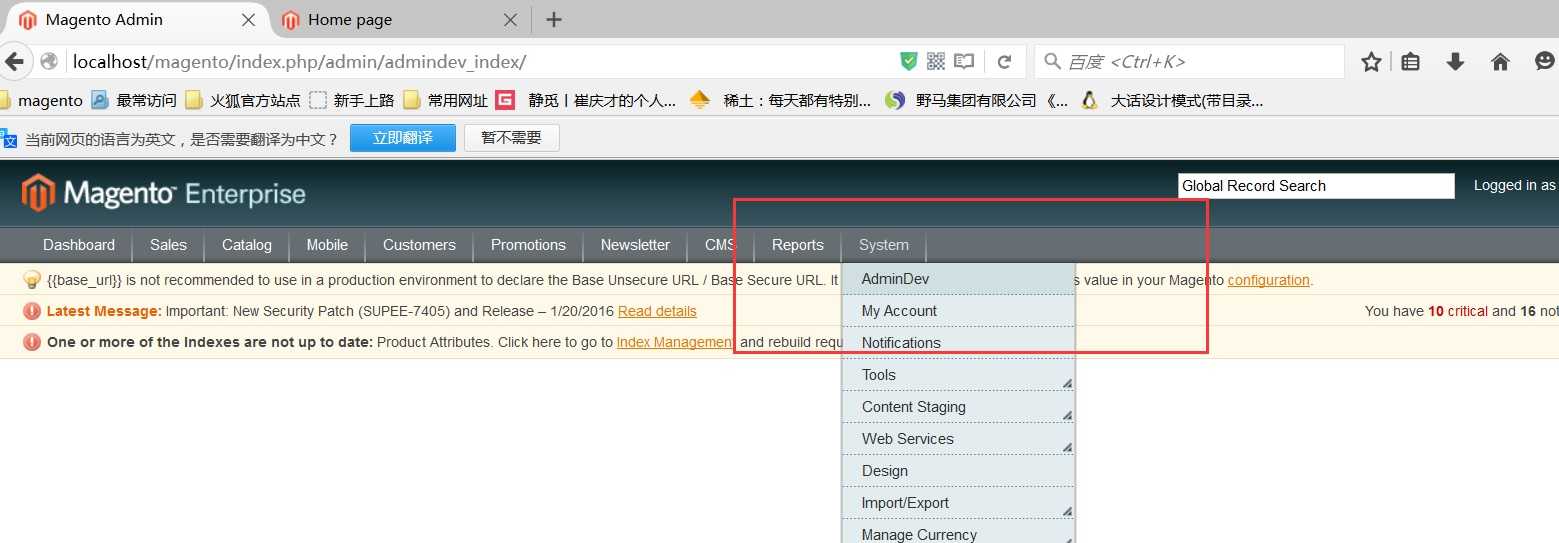Open the Sales menu
1559x543 pixels.
tap(168, 245)
